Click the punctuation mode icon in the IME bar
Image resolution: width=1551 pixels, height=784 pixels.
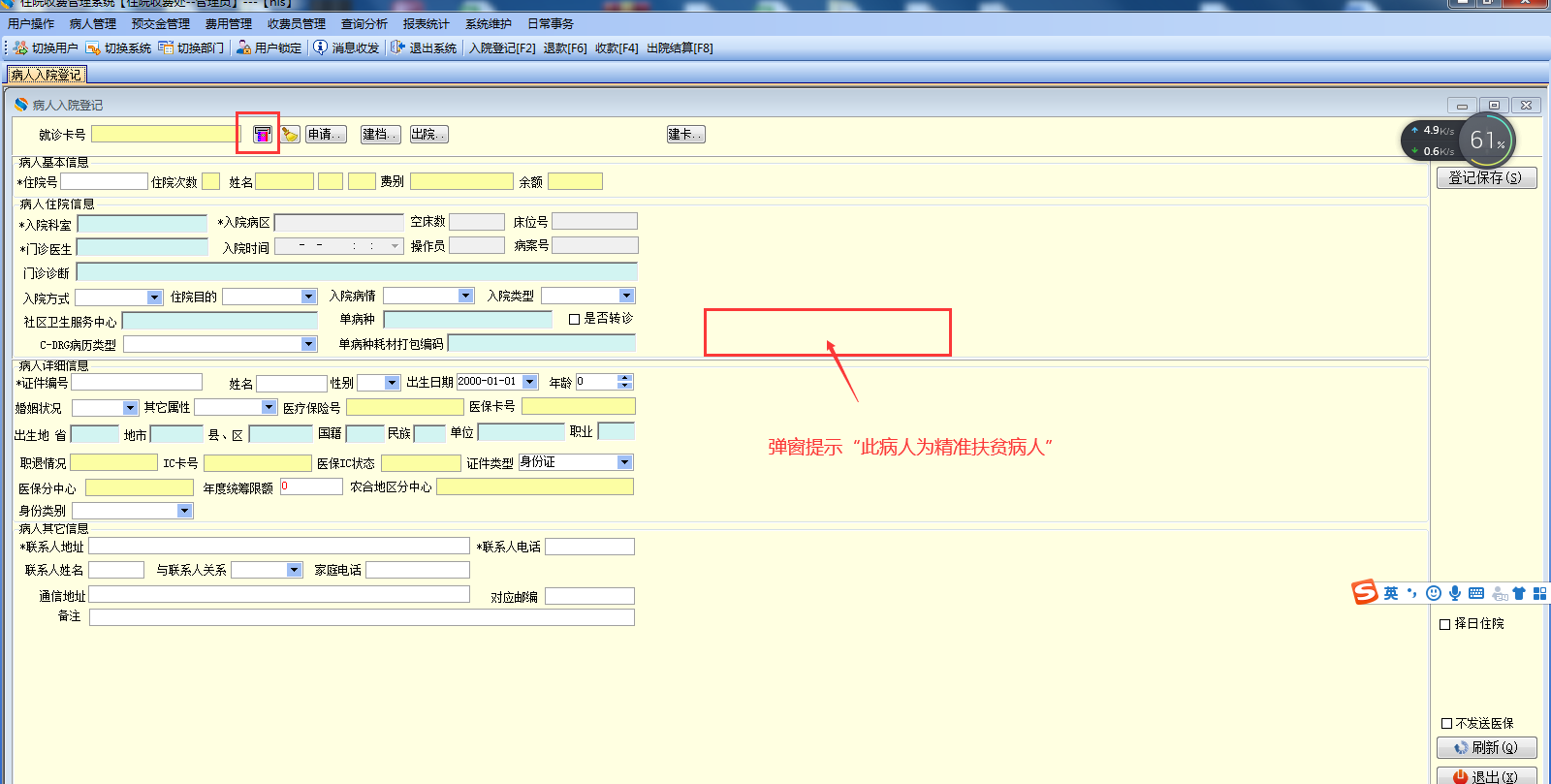tap(1412, 593)
